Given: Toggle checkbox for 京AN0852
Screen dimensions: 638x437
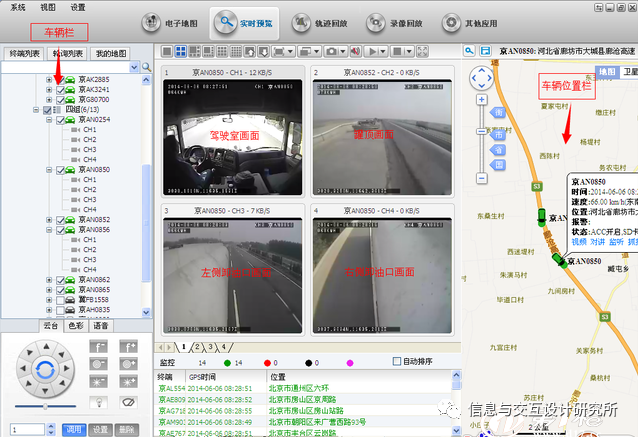Looking at the screenshot, I should [x=60, y=220].
